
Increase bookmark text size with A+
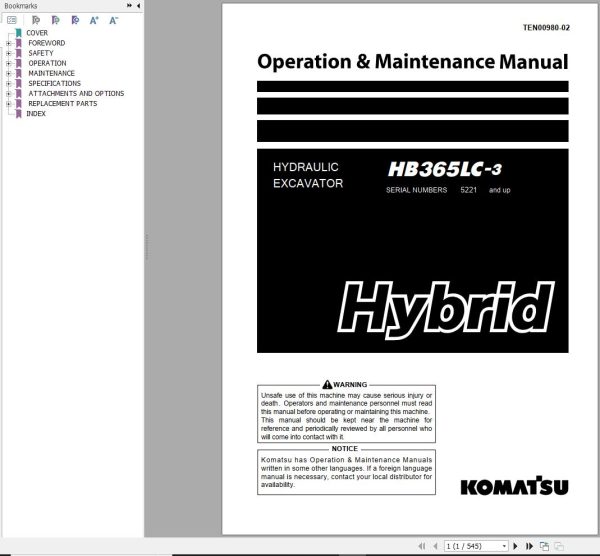94,20
